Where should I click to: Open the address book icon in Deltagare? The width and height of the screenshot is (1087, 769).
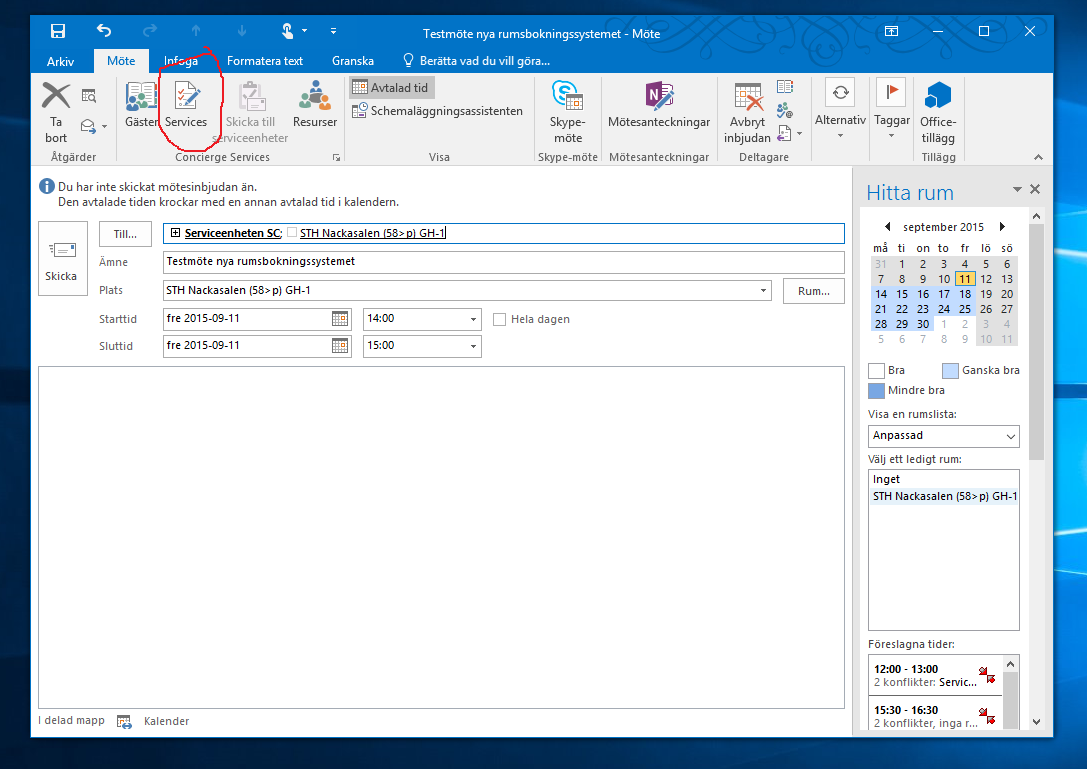(x=785, y=87)
